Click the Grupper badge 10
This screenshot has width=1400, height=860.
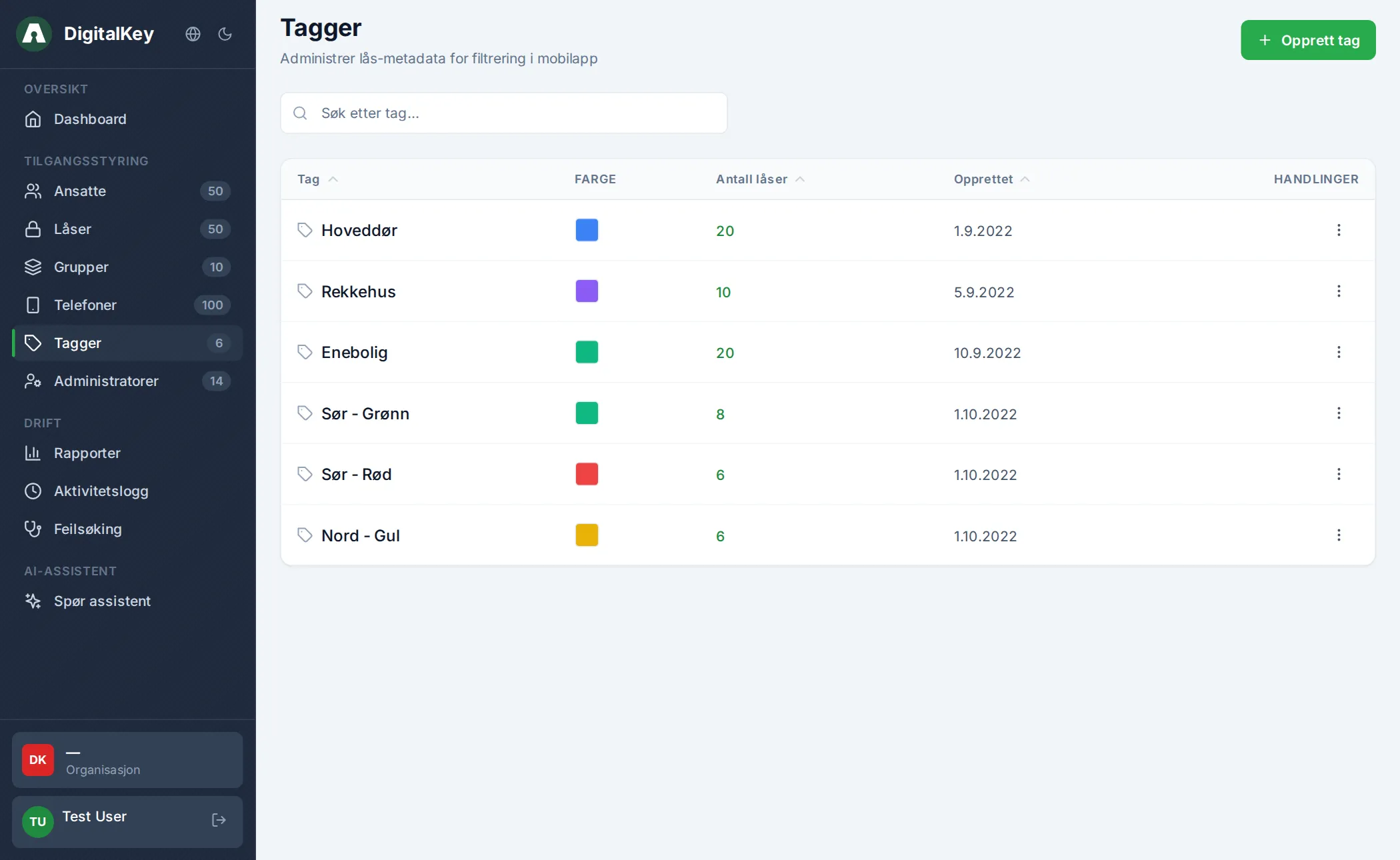pyautogui.click(x=217, y=267)
